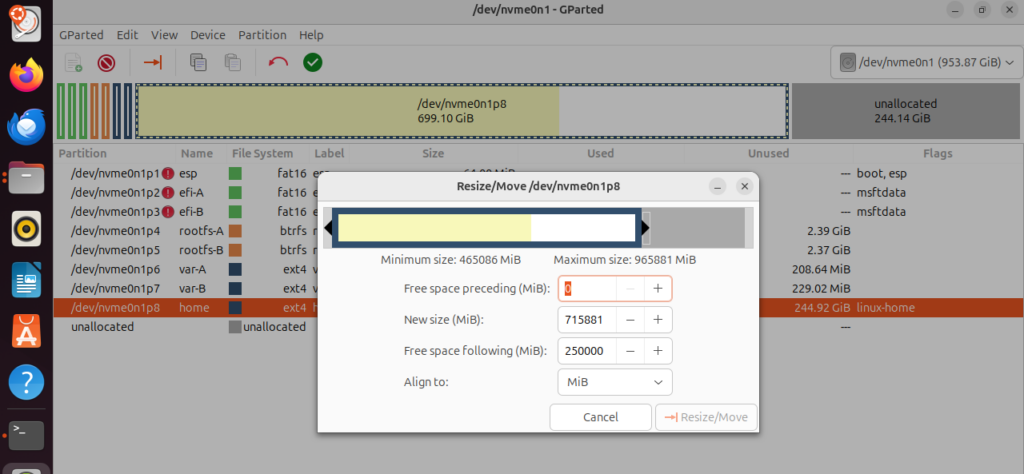Select the /dev/nvme0n1p5 row
This screenshot has height=474, width=1024.
(x=538, y=250)
